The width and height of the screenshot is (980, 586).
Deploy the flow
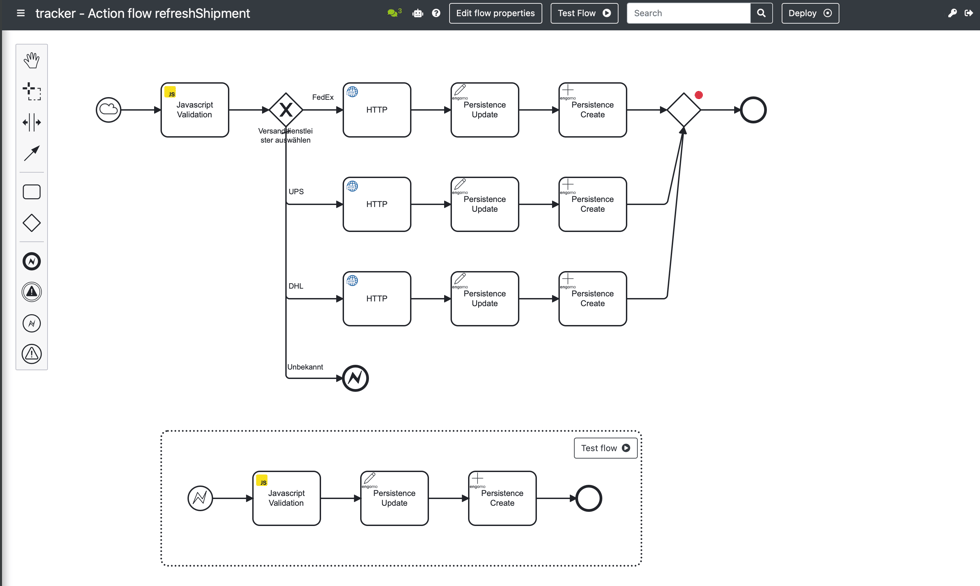810,13
